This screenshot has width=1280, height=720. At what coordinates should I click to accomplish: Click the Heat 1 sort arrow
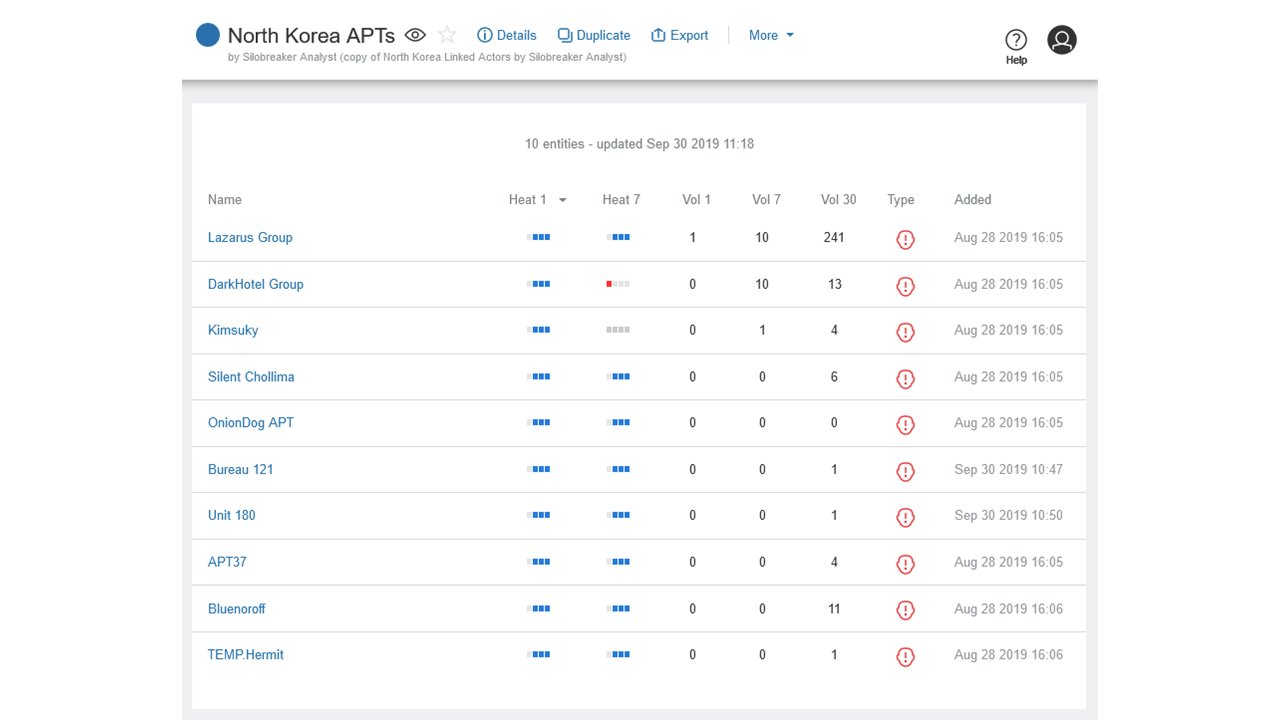(x=562, y=200)
